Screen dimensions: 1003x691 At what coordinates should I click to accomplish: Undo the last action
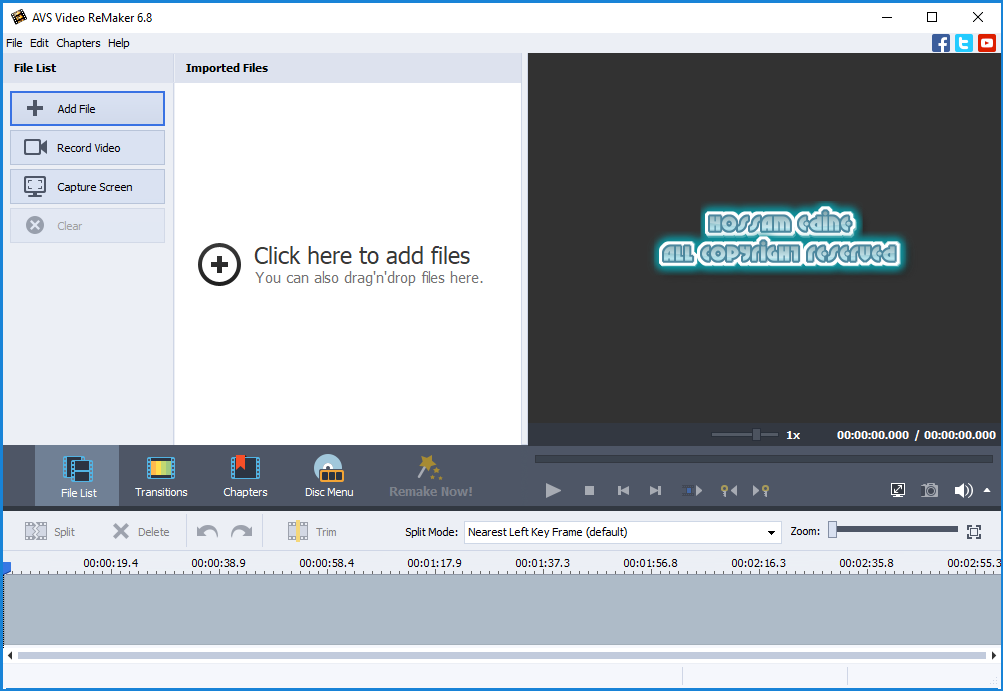(207, 532)
